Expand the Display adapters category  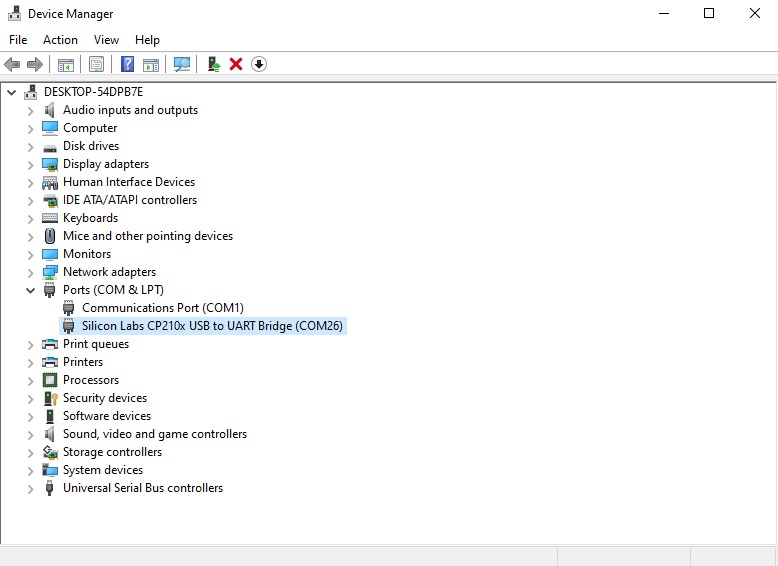(x=31, y=164)
